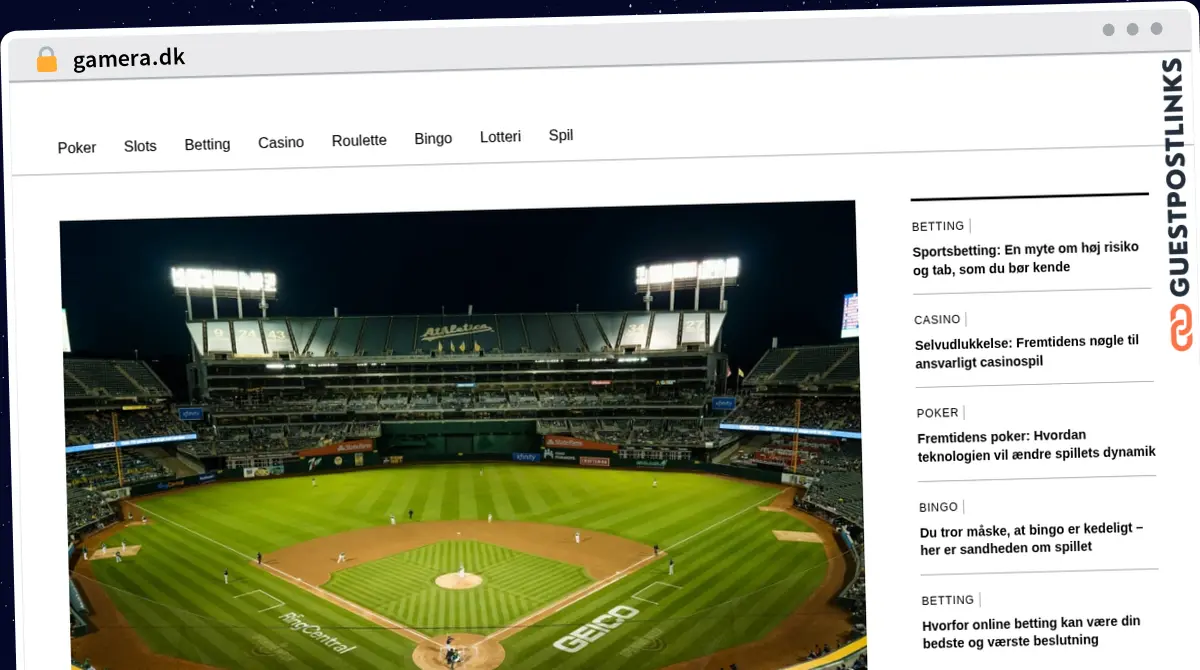
Task: Open article 'Fremtidens poker: Hvordan teknologien'
Action: pos(1036,445)
